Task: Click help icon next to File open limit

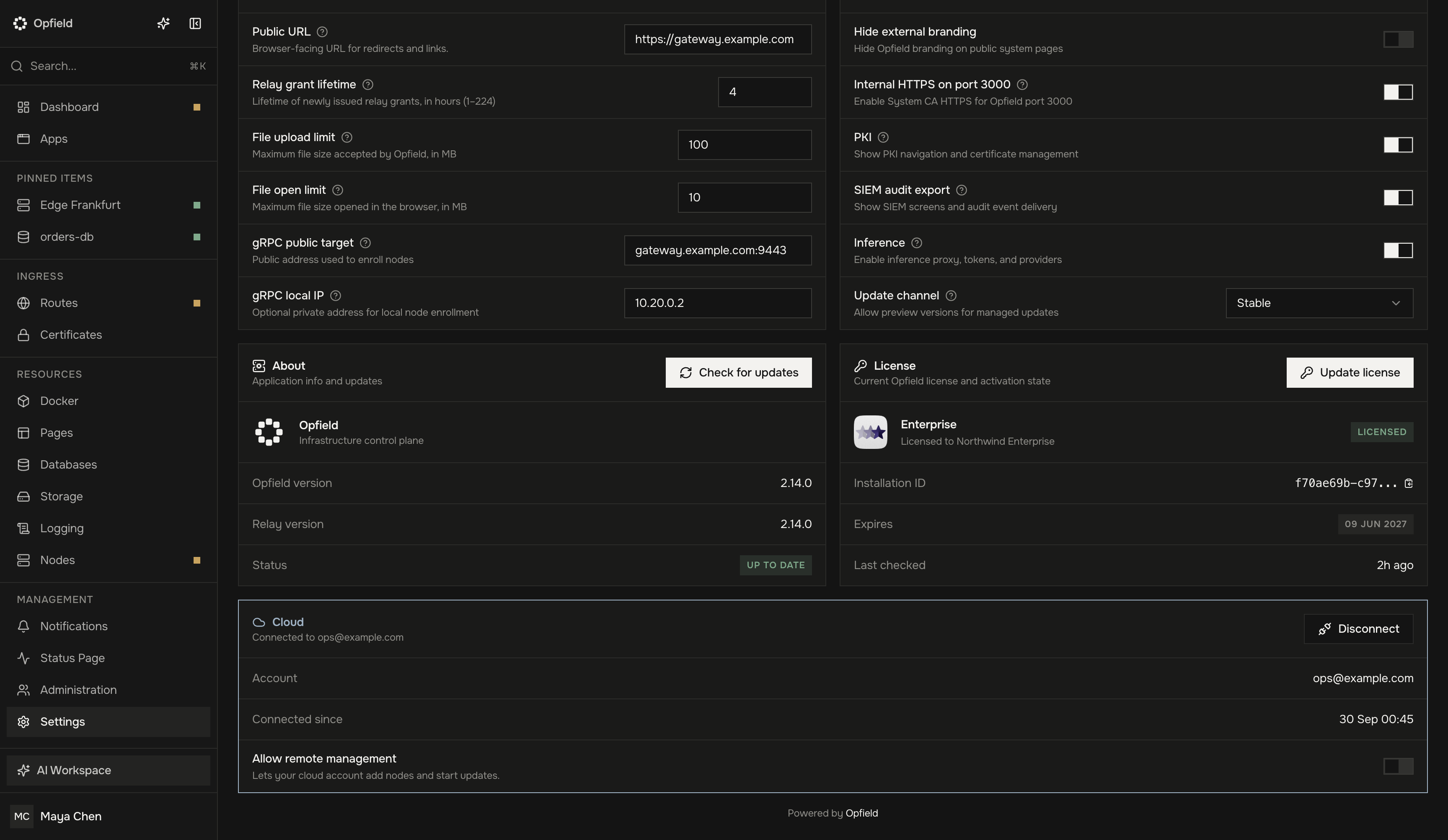Action: [x=338, y=191]
